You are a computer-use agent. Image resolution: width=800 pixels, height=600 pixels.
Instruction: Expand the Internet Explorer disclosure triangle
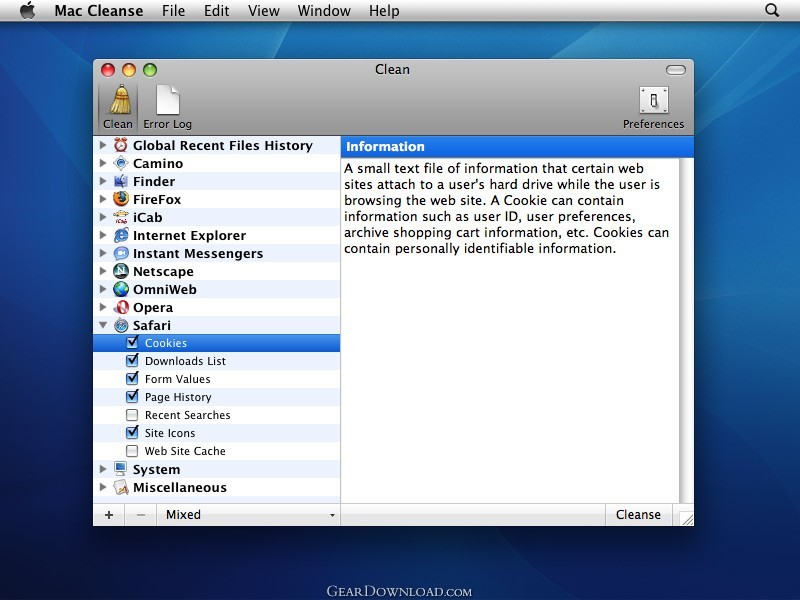tap(103, 235)
